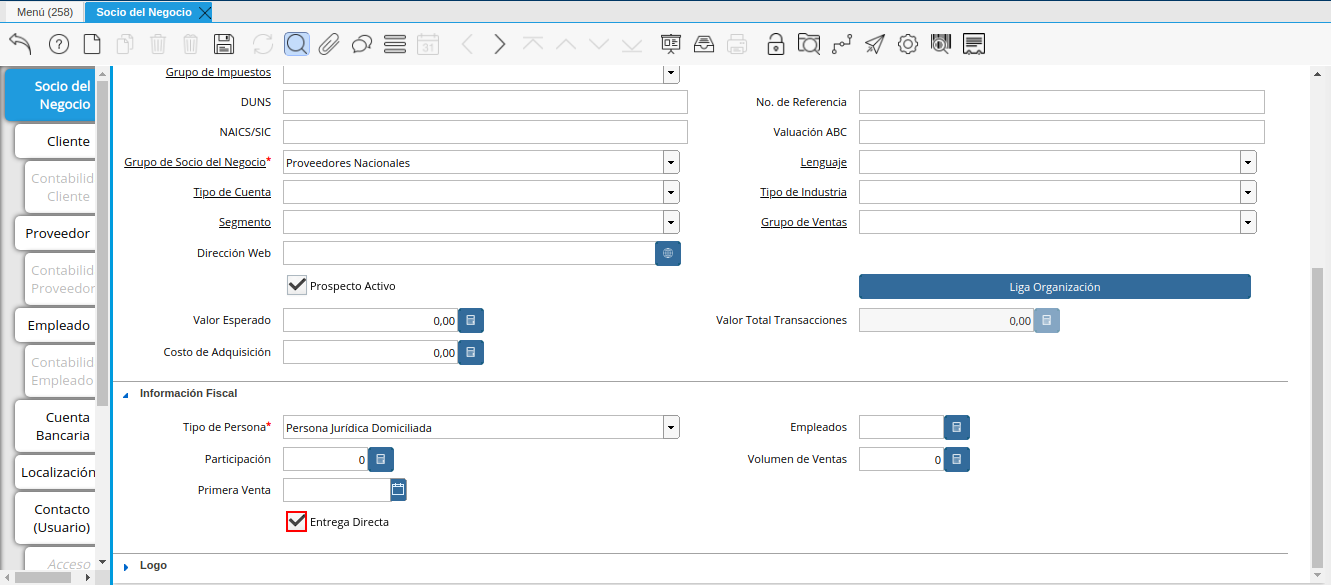Open Grupo de Socio del Negocio dropdown
Viewport: 1331px width, 585px height.
coord(670,163)
